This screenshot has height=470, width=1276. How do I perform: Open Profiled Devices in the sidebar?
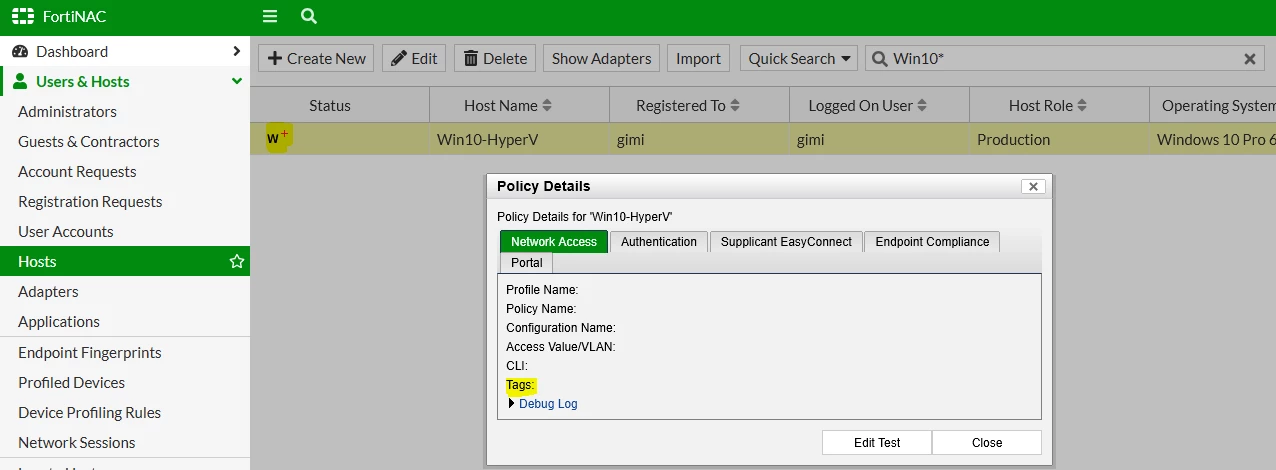coord(71,382)
